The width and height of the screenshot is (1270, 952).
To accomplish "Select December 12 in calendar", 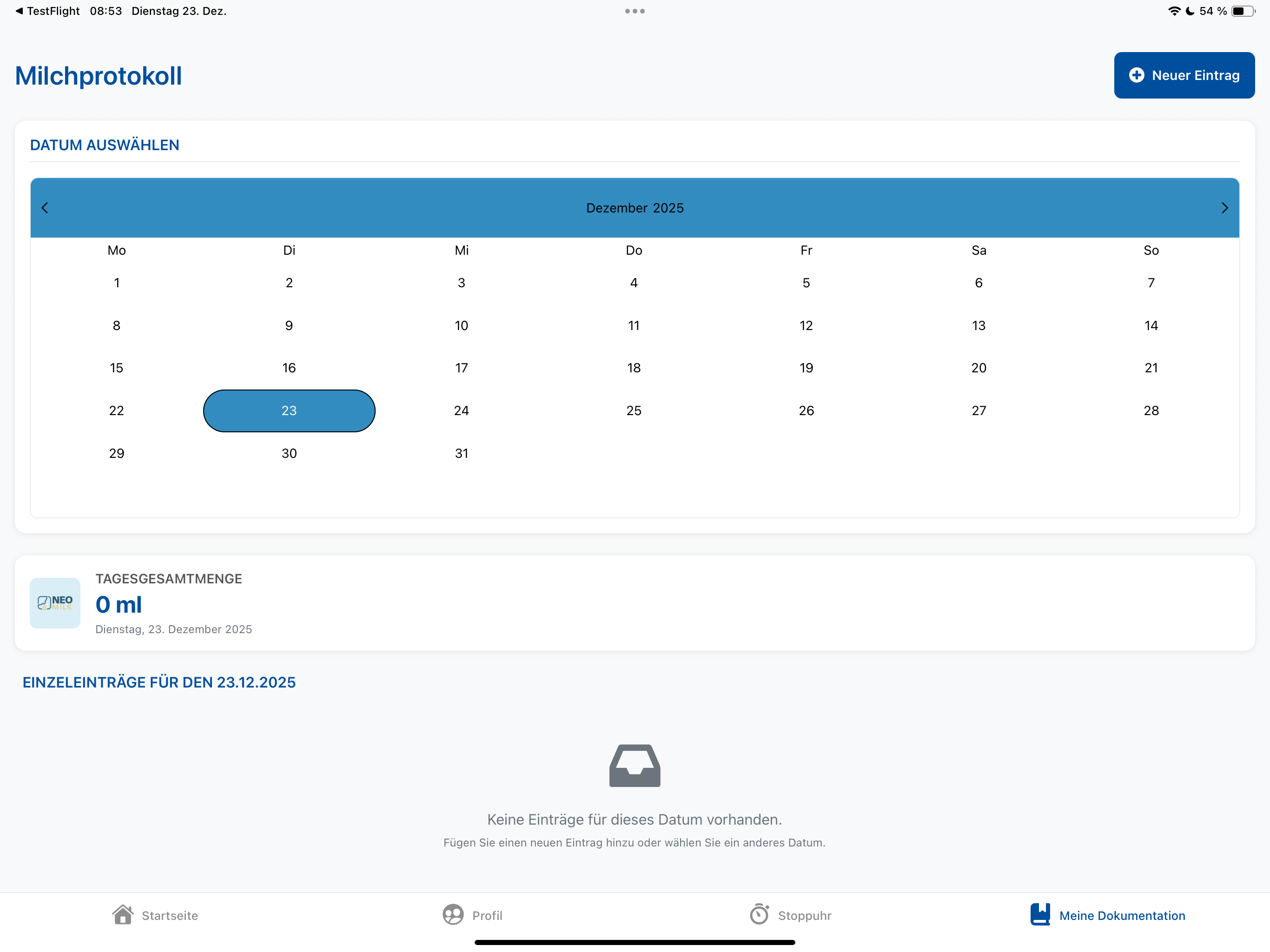I will coord(806,325).
